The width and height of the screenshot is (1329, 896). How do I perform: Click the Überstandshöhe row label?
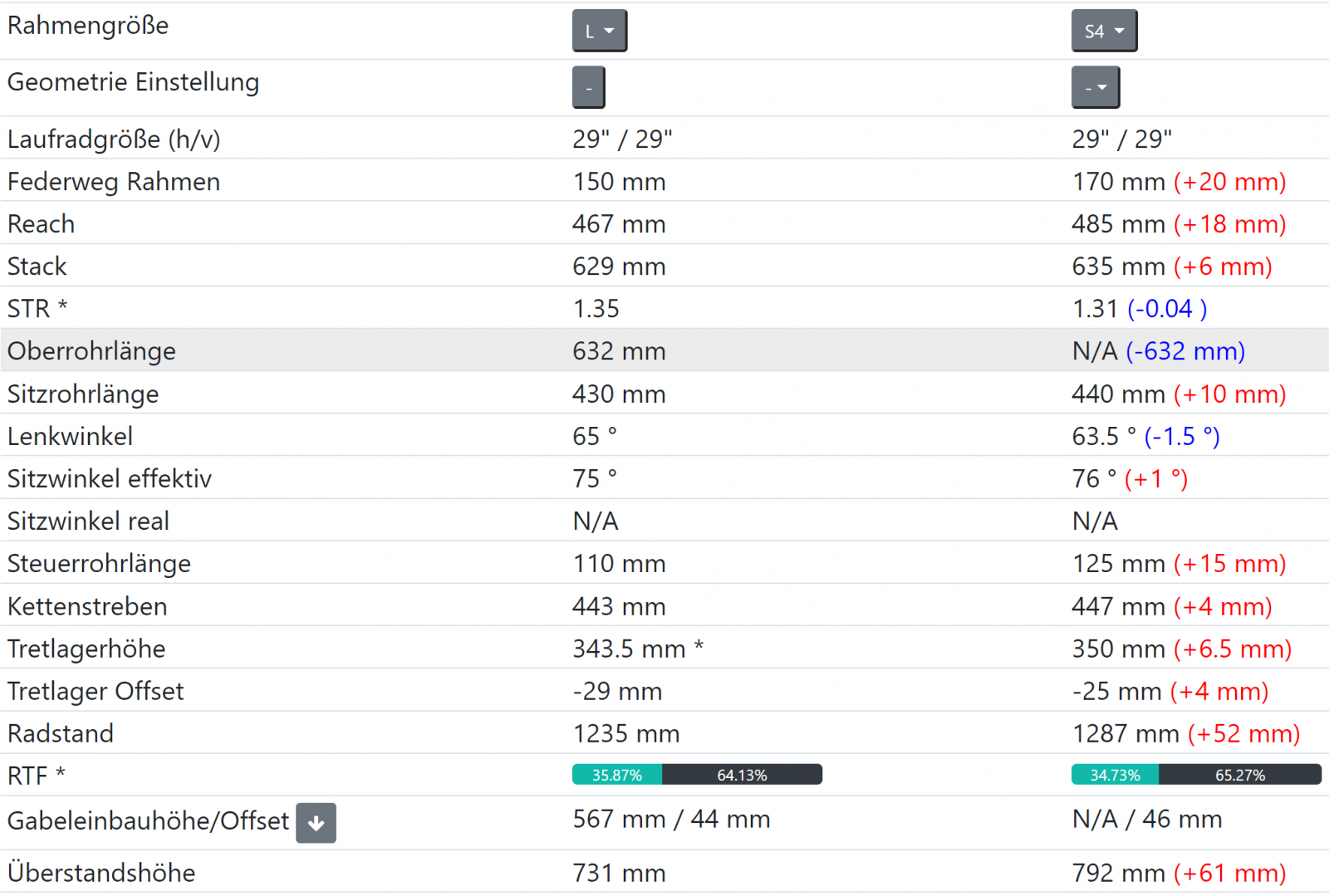point(101,873)
